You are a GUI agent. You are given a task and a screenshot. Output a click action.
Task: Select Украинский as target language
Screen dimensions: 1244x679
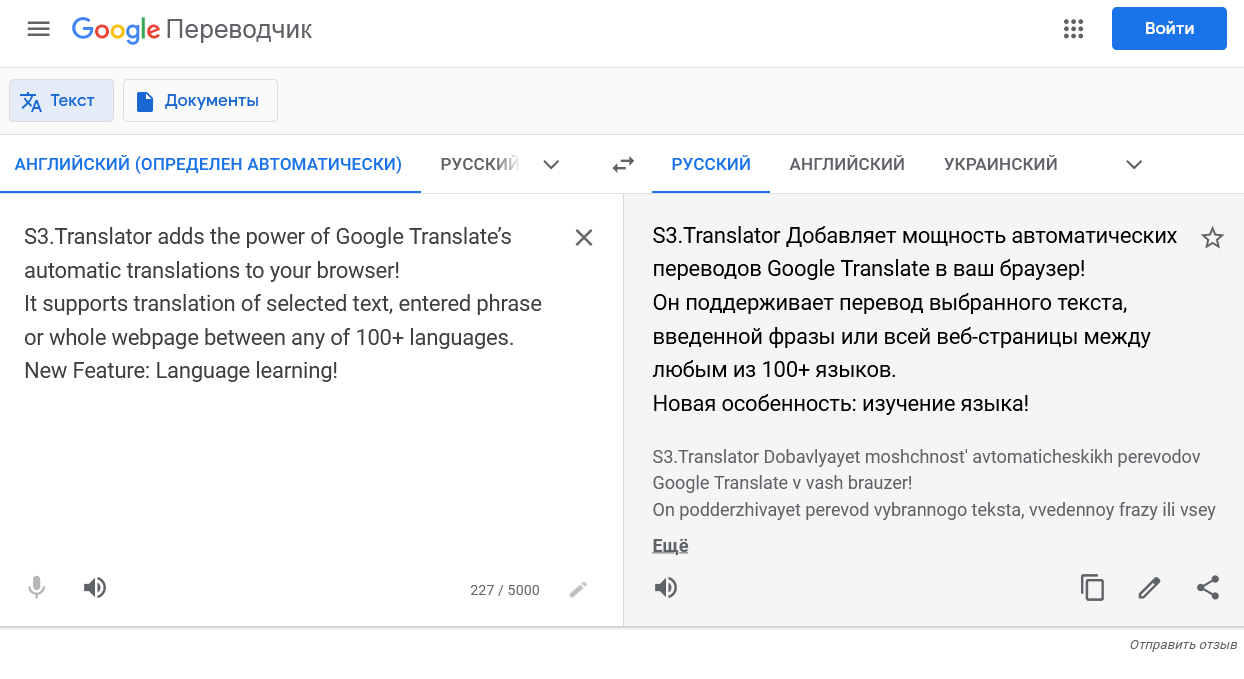pyautogui.click(x=1000, y=164)
